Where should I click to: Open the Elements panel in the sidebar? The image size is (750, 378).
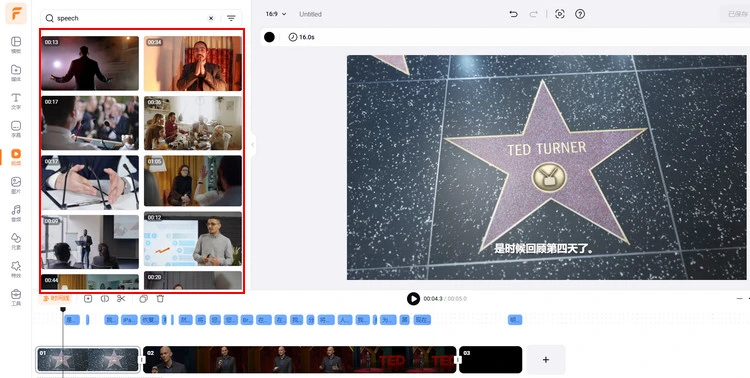tap(16, 241)
